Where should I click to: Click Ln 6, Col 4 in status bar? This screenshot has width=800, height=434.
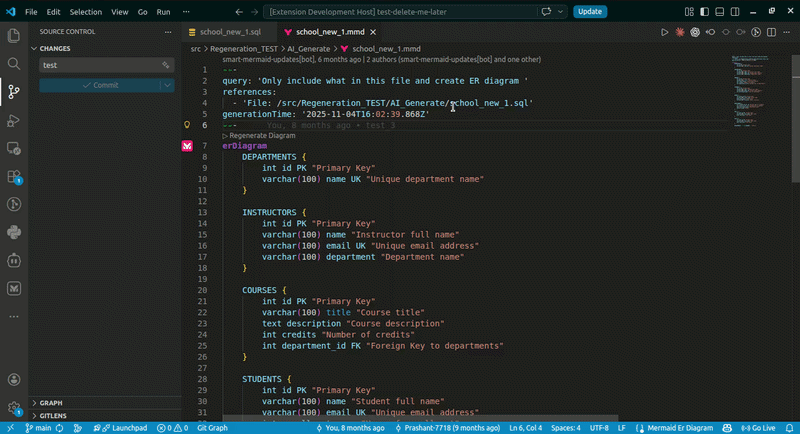(526, 428)
